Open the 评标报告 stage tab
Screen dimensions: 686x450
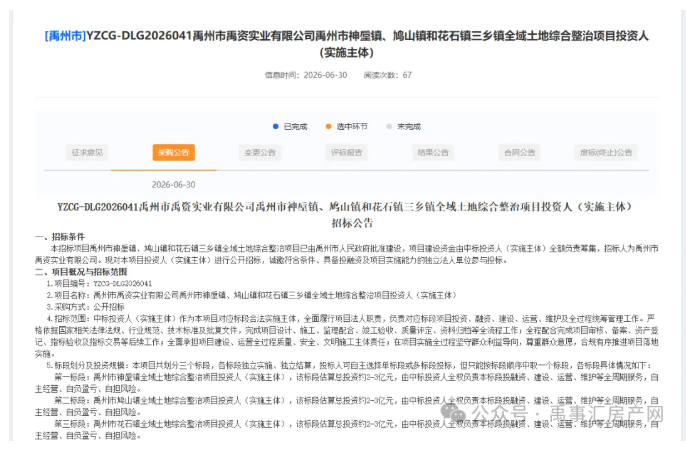point(346,152)
